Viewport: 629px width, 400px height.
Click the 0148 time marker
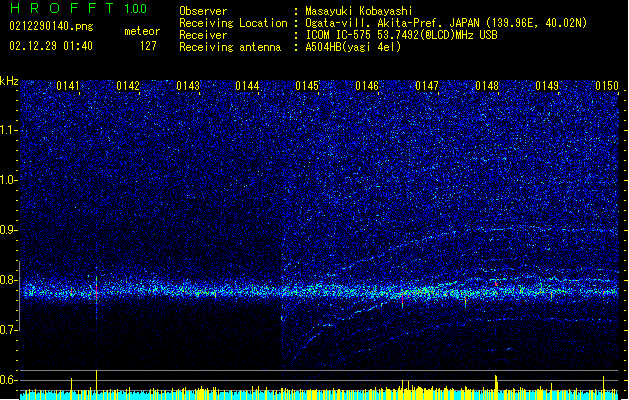[487, 86]
